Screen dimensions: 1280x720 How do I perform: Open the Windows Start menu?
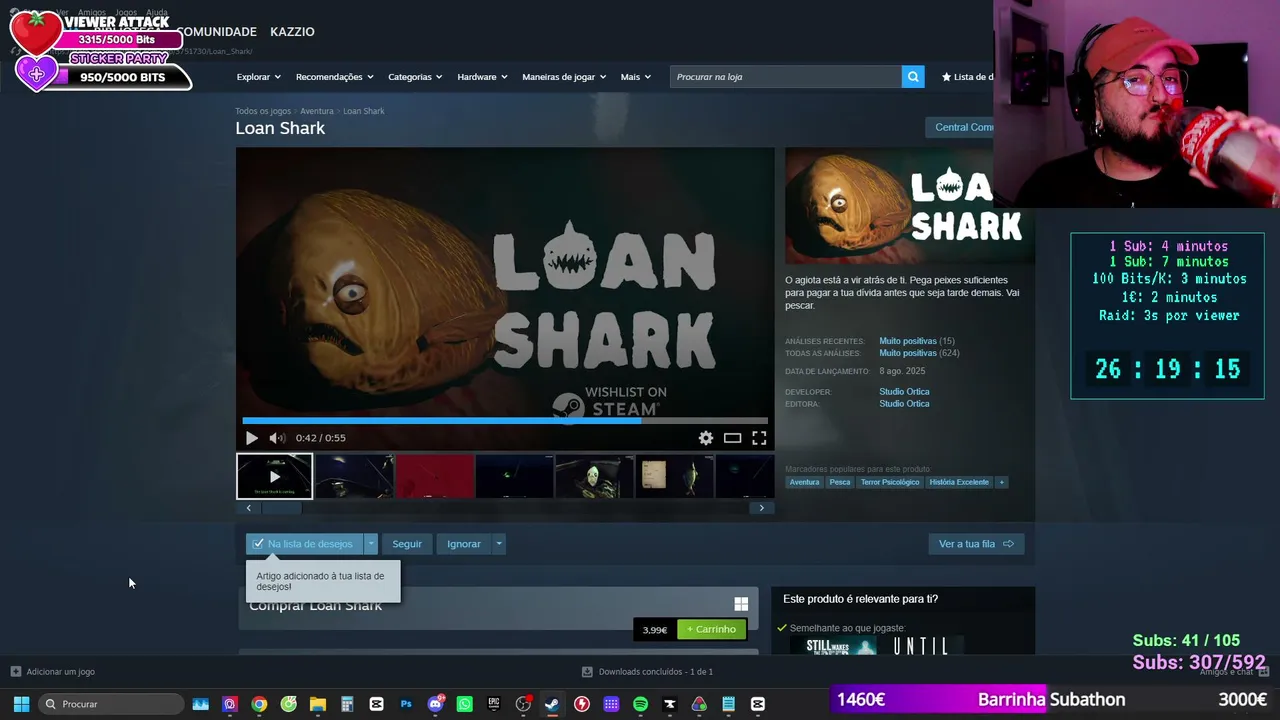coord(21,704)
